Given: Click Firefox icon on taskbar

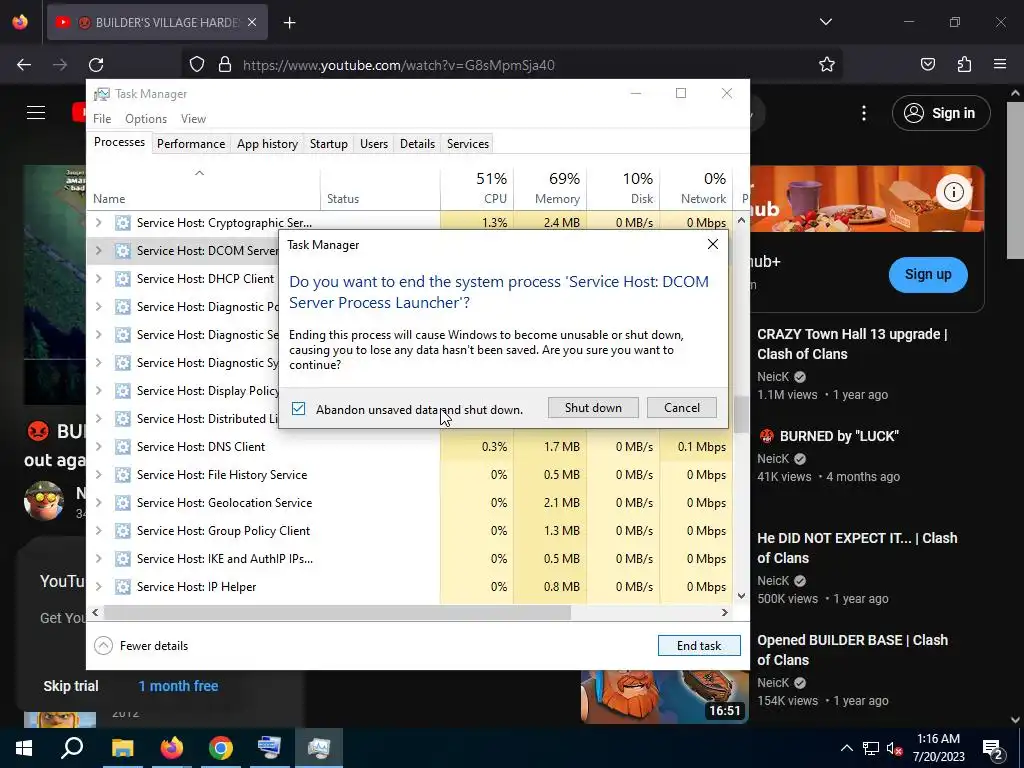Looking at the screenshot, I should click(172, 748).
